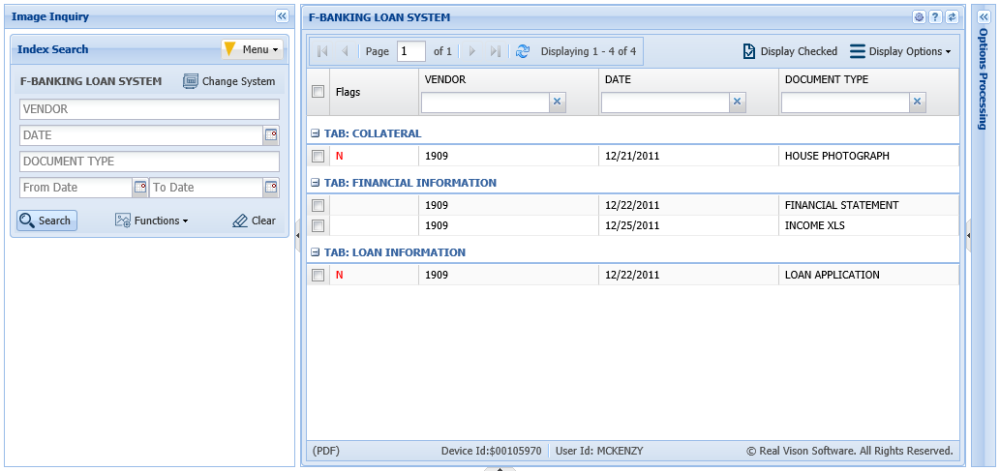The width and height of the screenshot is (1000, 471).
Task: Clear the VENDOR column filter
Action: 557,101
